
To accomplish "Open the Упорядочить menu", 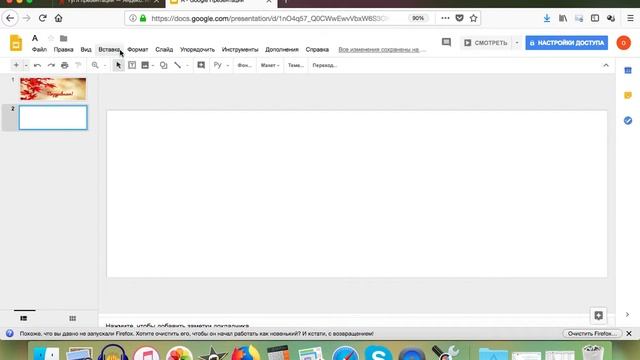I will click(x=197, y=49).
